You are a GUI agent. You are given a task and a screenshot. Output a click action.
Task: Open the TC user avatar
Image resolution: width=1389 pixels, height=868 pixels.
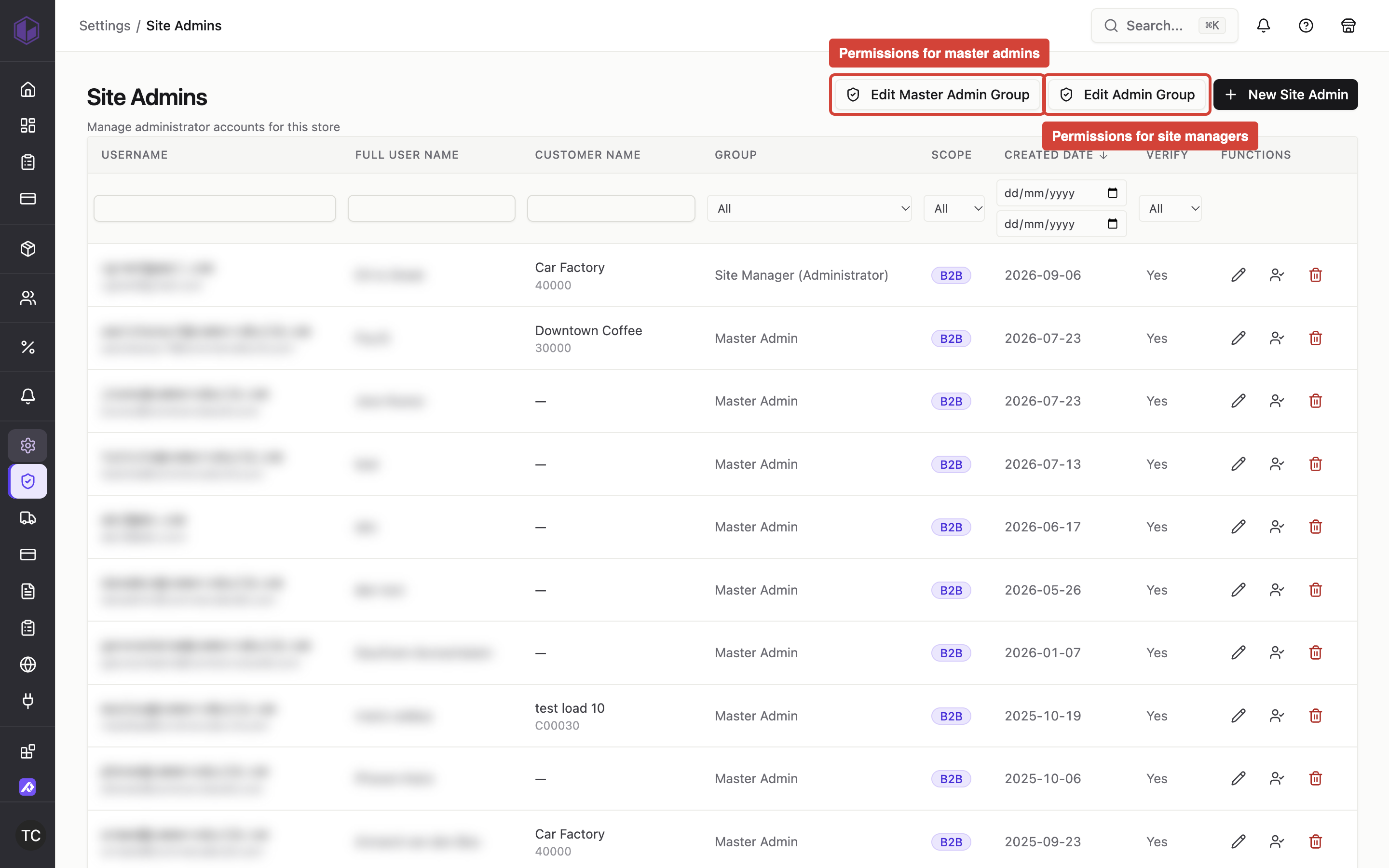point(30,835)
